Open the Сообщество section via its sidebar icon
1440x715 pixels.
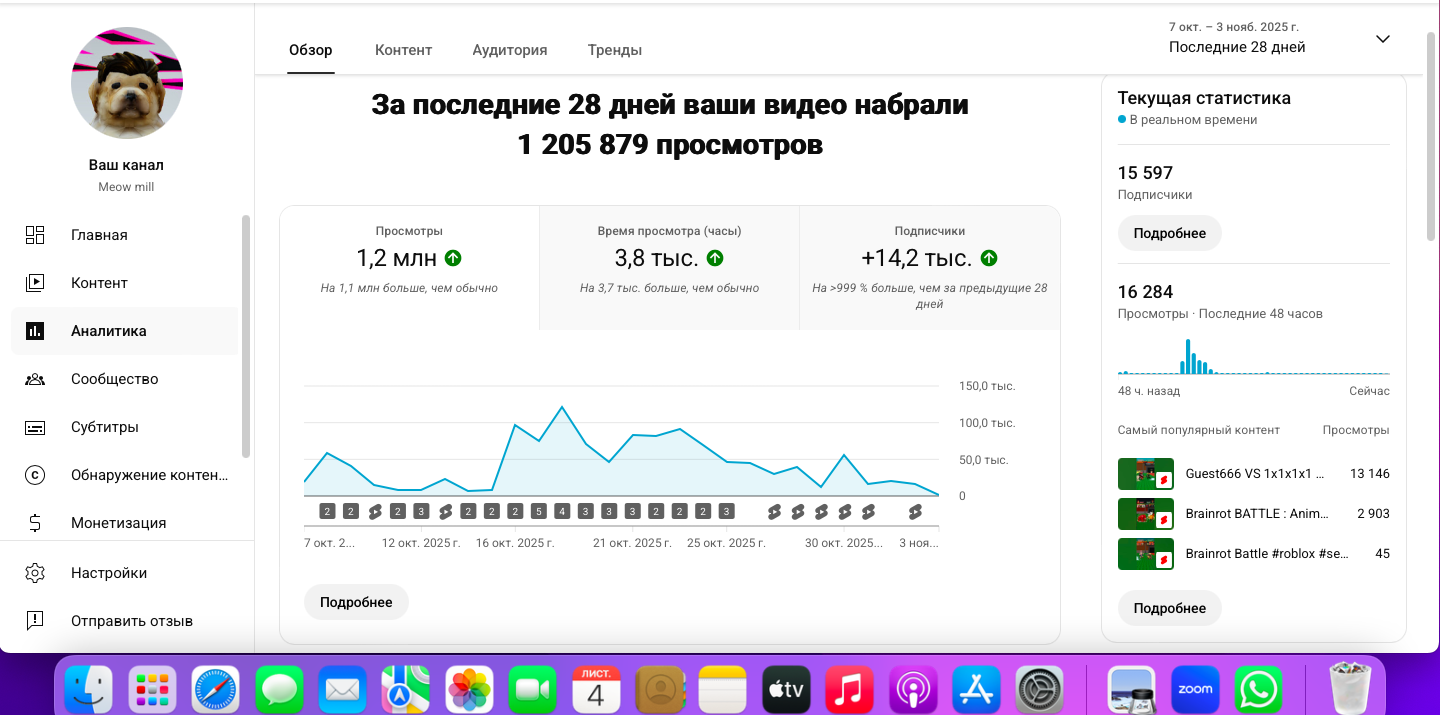(x=35, y=379)
